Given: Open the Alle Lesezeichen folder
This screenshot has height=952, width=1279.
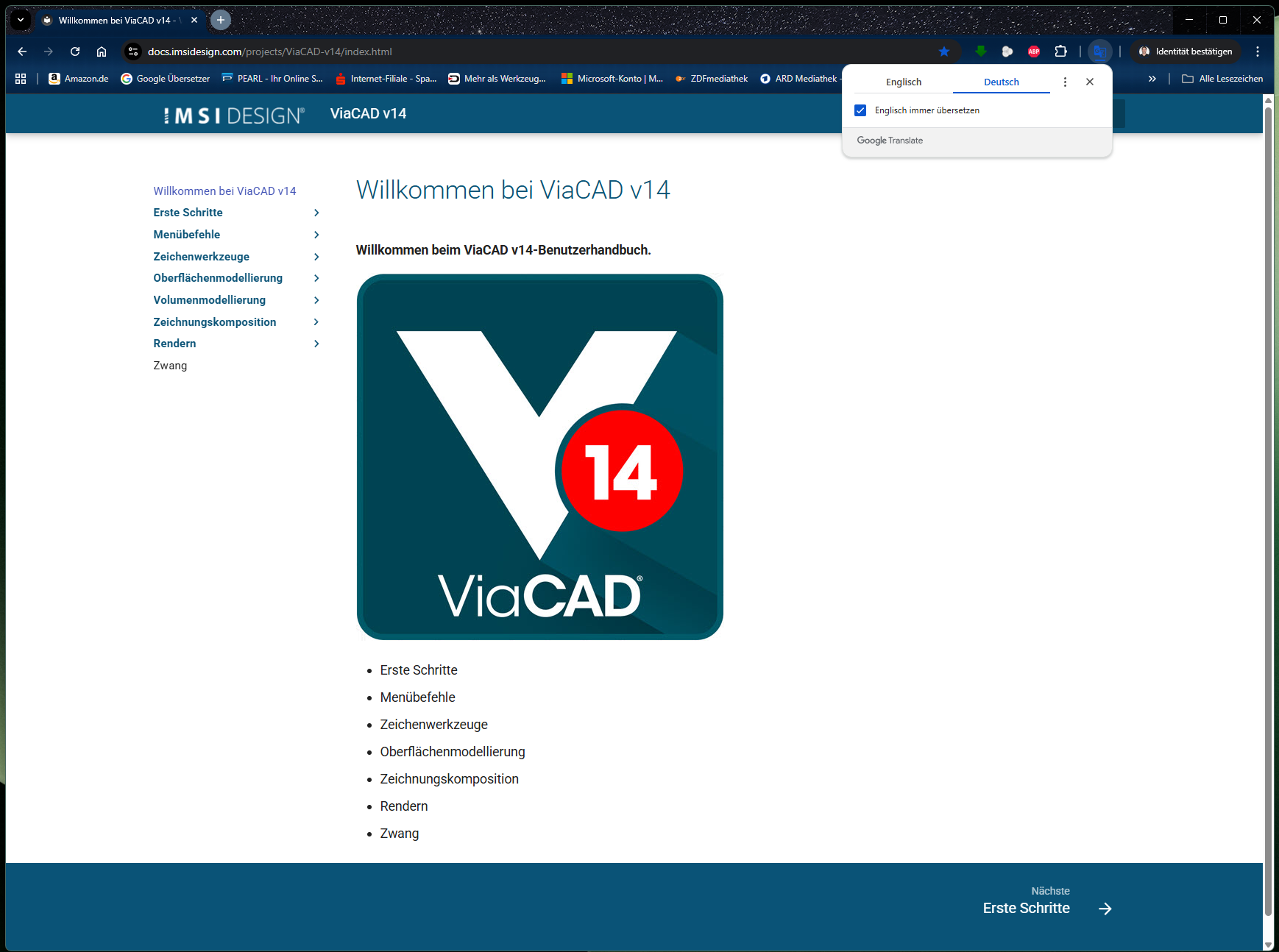Looking at the screenshot, I should [1222, 79].
